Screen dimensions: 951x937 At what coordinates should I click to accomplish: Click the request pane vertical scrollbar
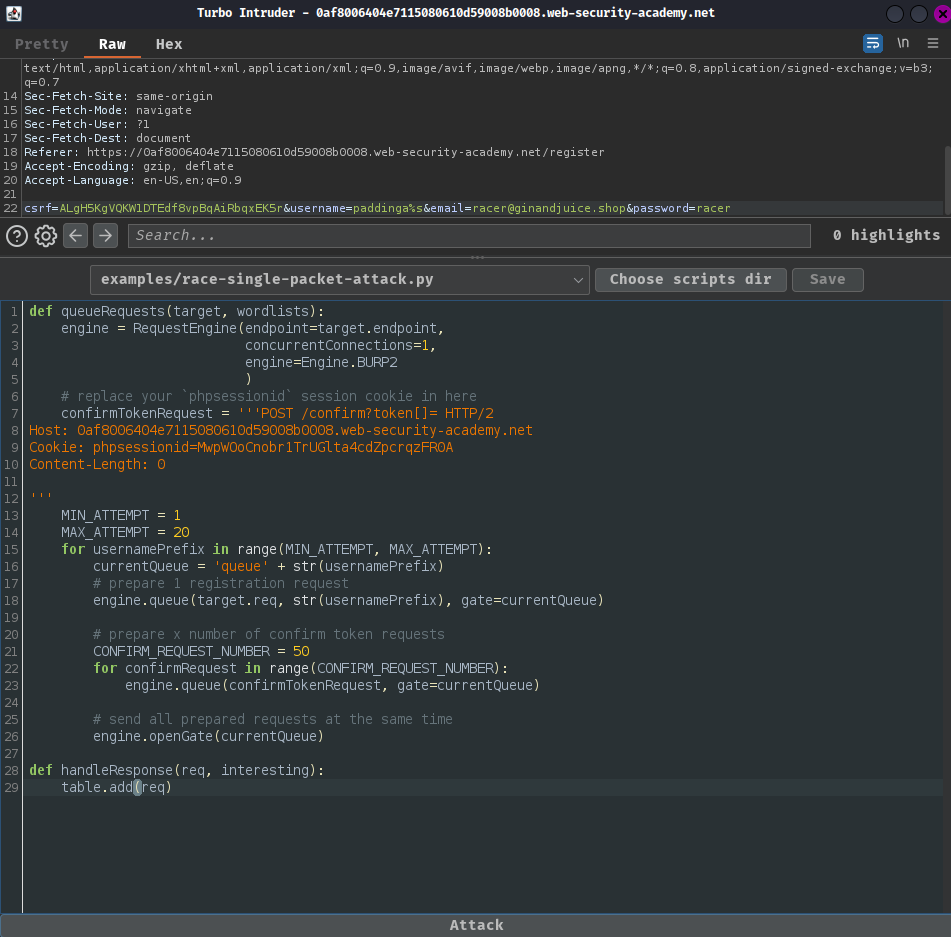pyautogui.click(x=947, y=179)
